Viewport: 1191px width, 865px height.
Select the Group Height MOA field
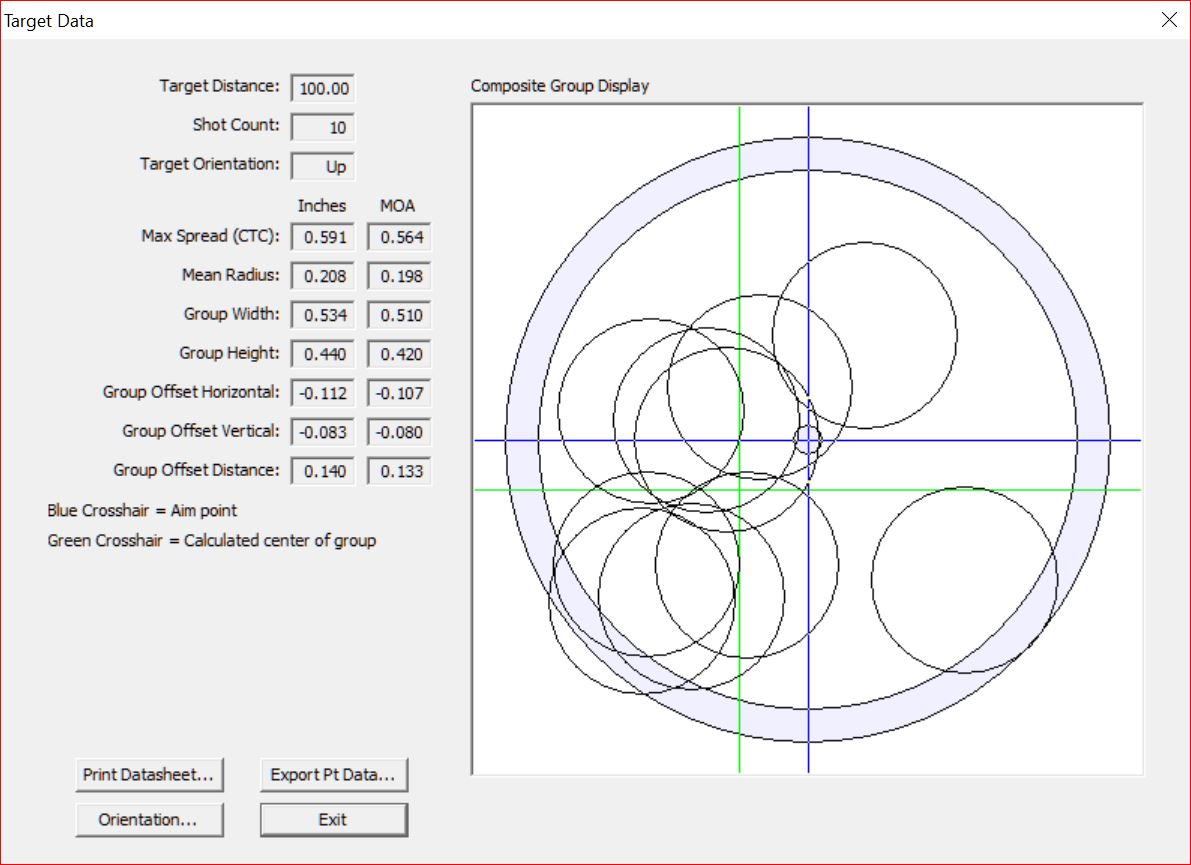tap(399, 354)
